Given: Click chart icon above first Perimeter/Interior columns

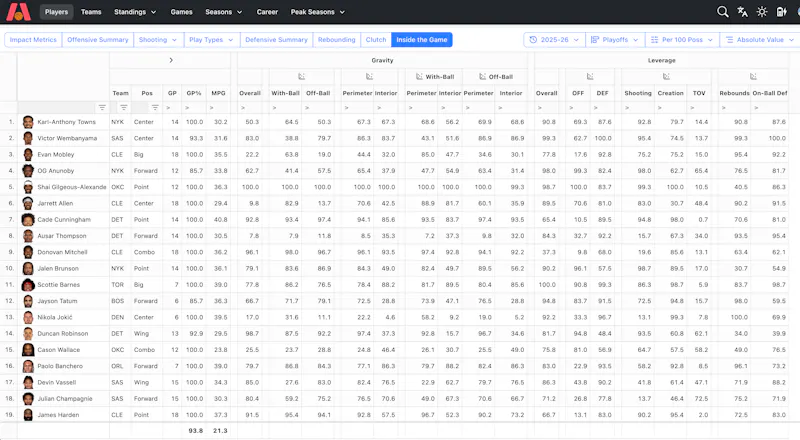Looking at the screenshot, I should 369,77.
